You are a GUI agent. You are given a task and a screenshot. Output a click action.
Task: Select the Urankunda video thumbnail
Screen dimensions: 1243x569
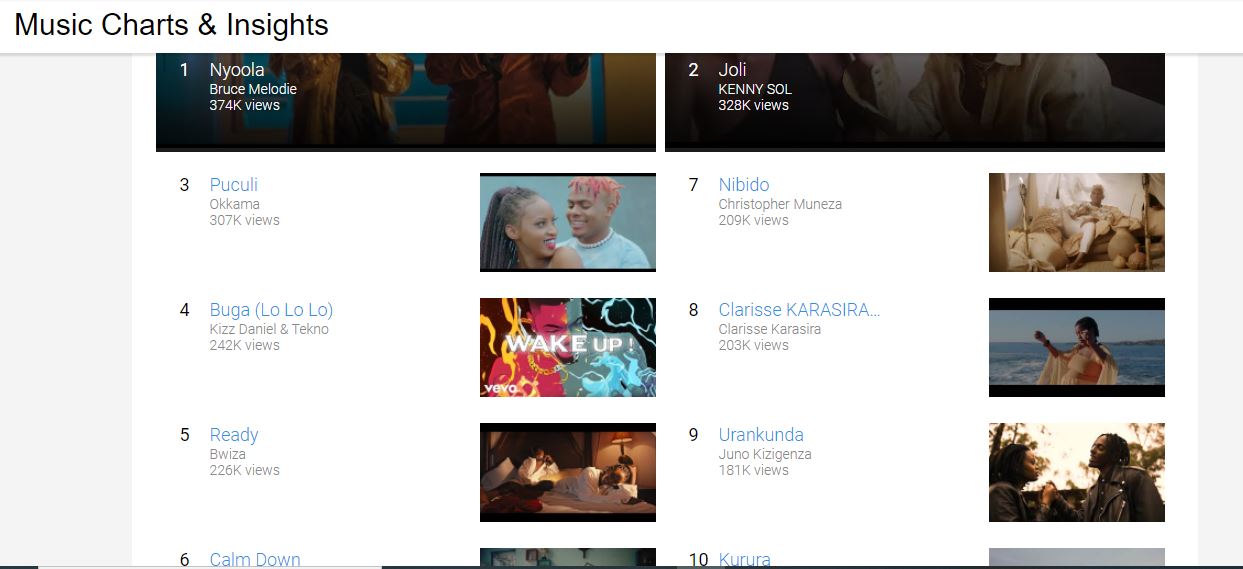click(1077, 472)
